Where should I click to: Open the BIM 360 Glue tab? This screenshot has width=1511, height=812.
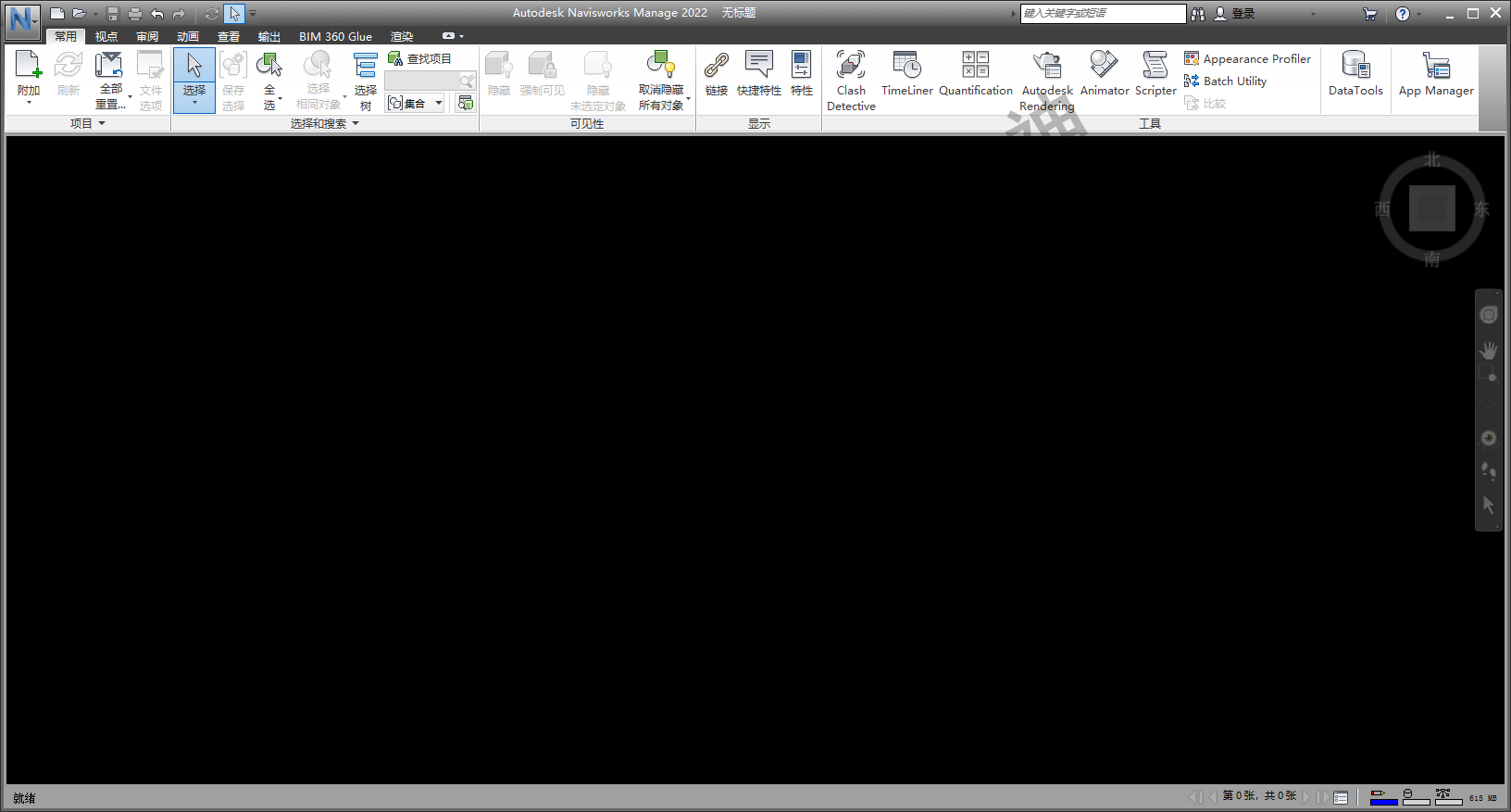(335, 36)
